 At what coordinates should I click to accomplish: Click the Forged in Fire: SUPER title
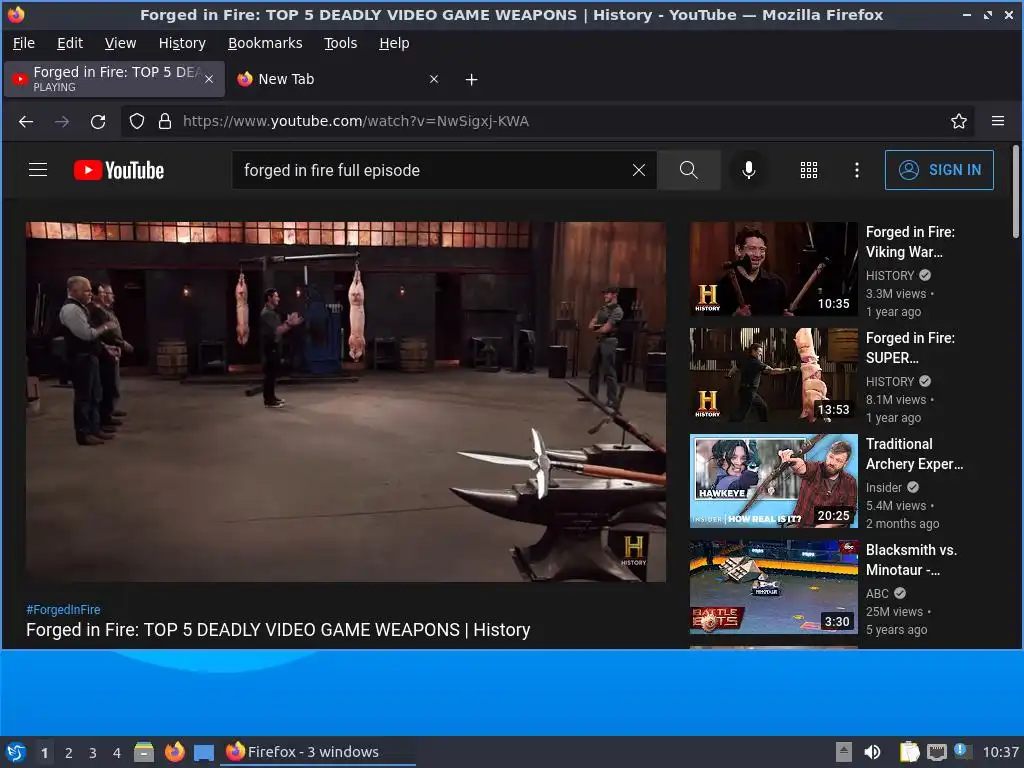910,347
